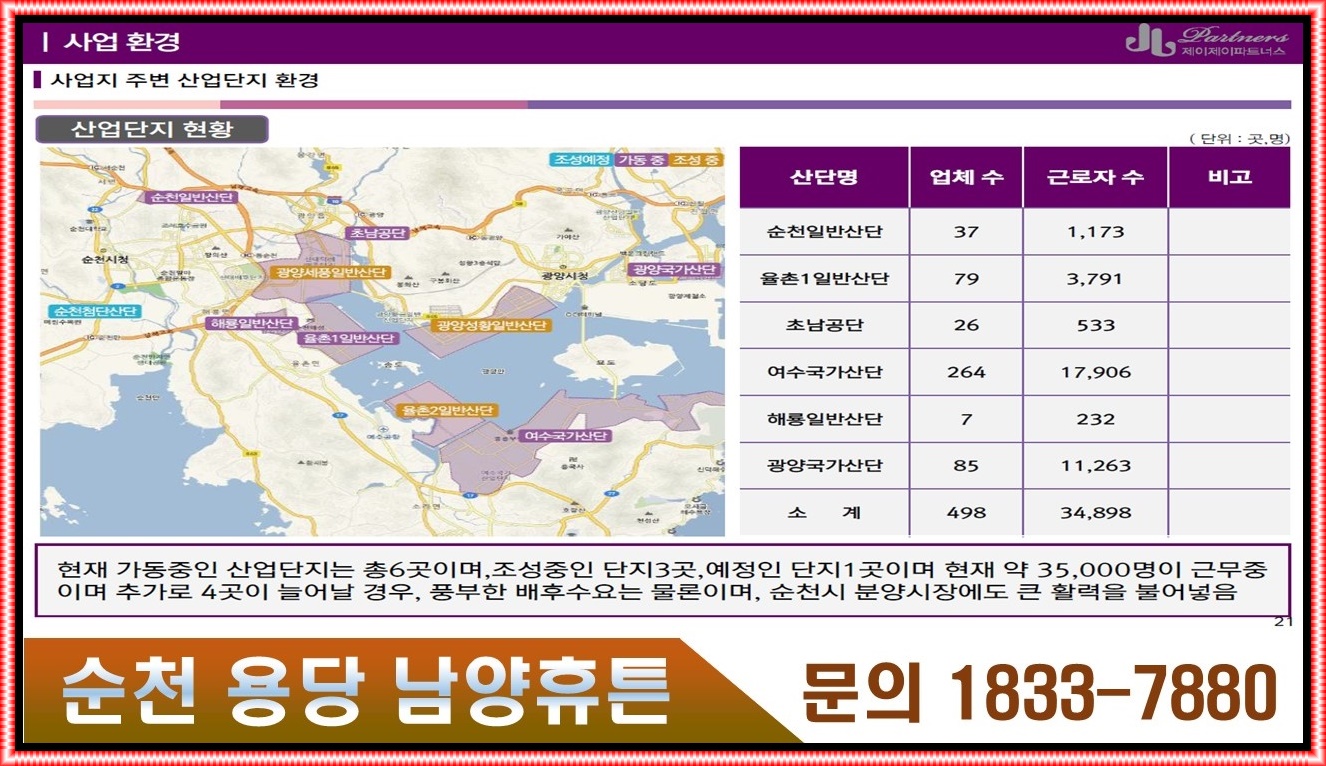This screenshot has width=1326, height=766.
Task: Click the company count cell 26
Action: pos(966,325)
